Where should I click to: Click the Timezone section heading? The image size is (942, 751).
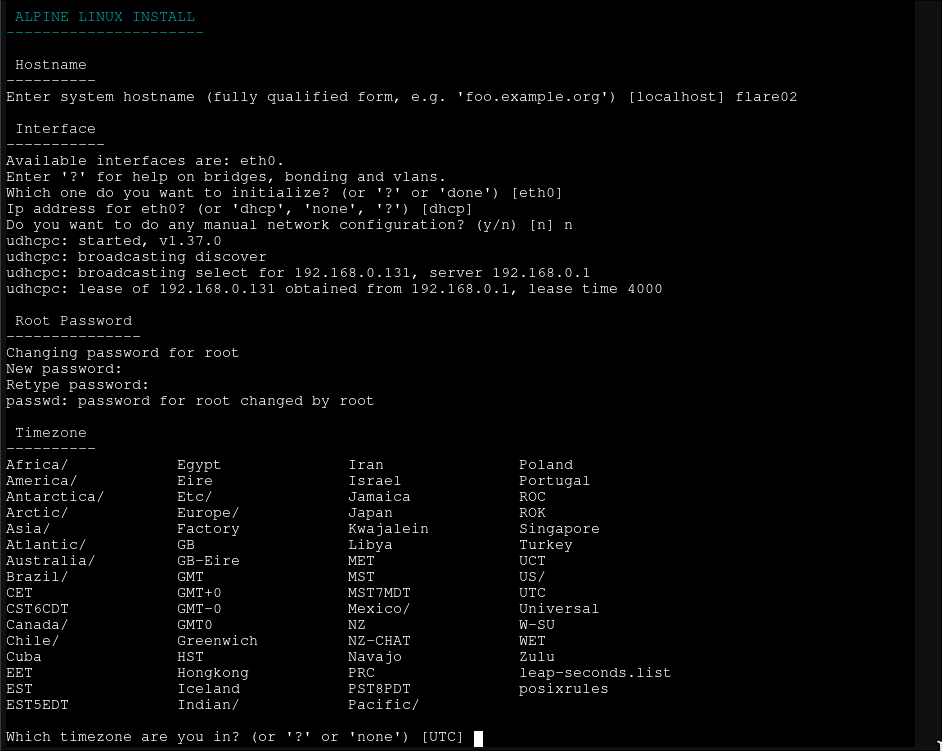coord(51,433)
